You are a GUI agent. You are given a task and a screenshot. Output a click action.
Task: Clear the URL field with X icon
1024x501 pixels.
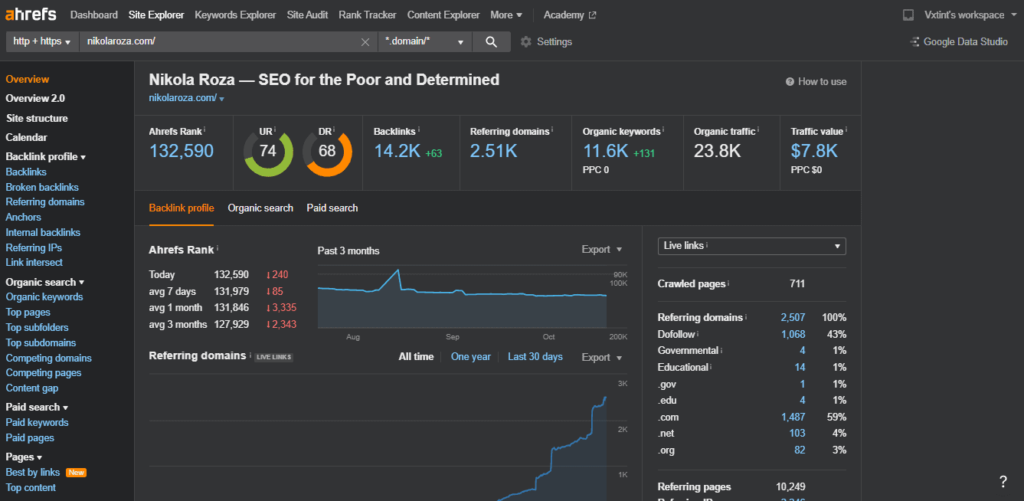(x=365, y=42)
